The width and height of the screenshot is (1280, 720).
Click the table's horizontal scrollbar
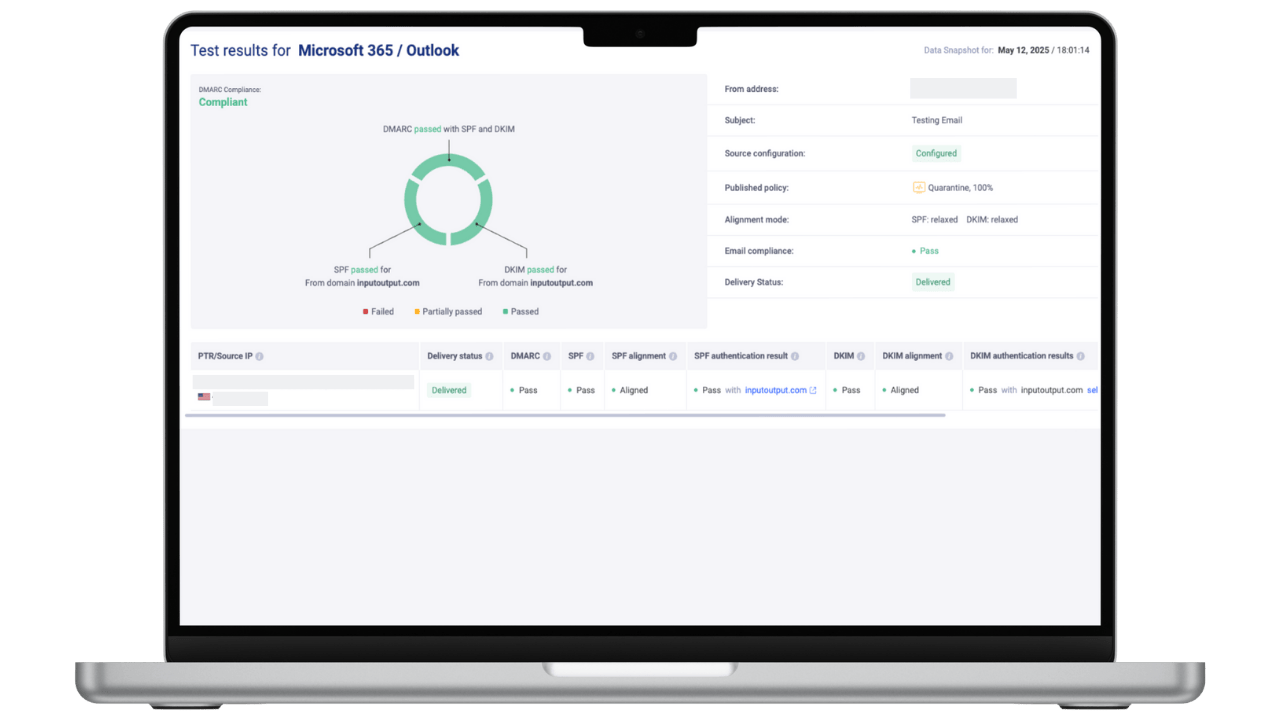pos(565,415)
